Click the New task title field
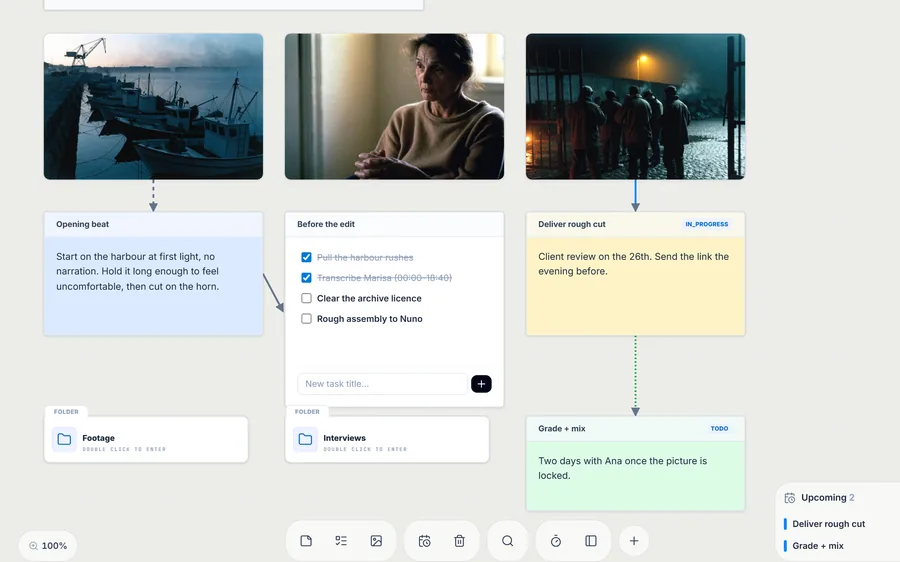The height and width of the screenshot is (562, 900). 382,384
